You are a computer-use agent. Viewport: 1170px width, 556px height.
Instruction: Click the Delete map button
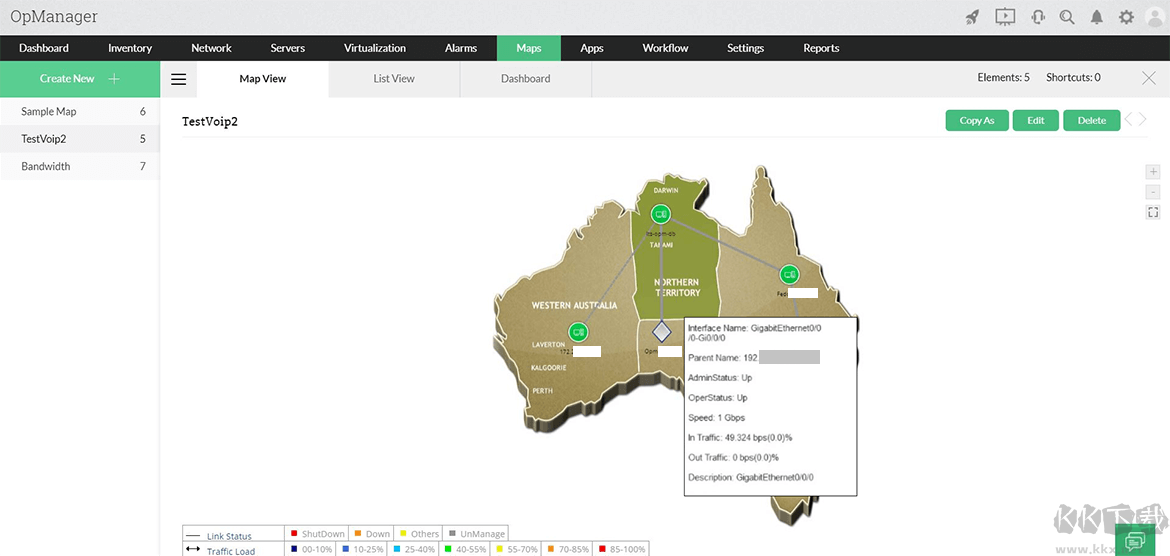tap(1092, 120)
